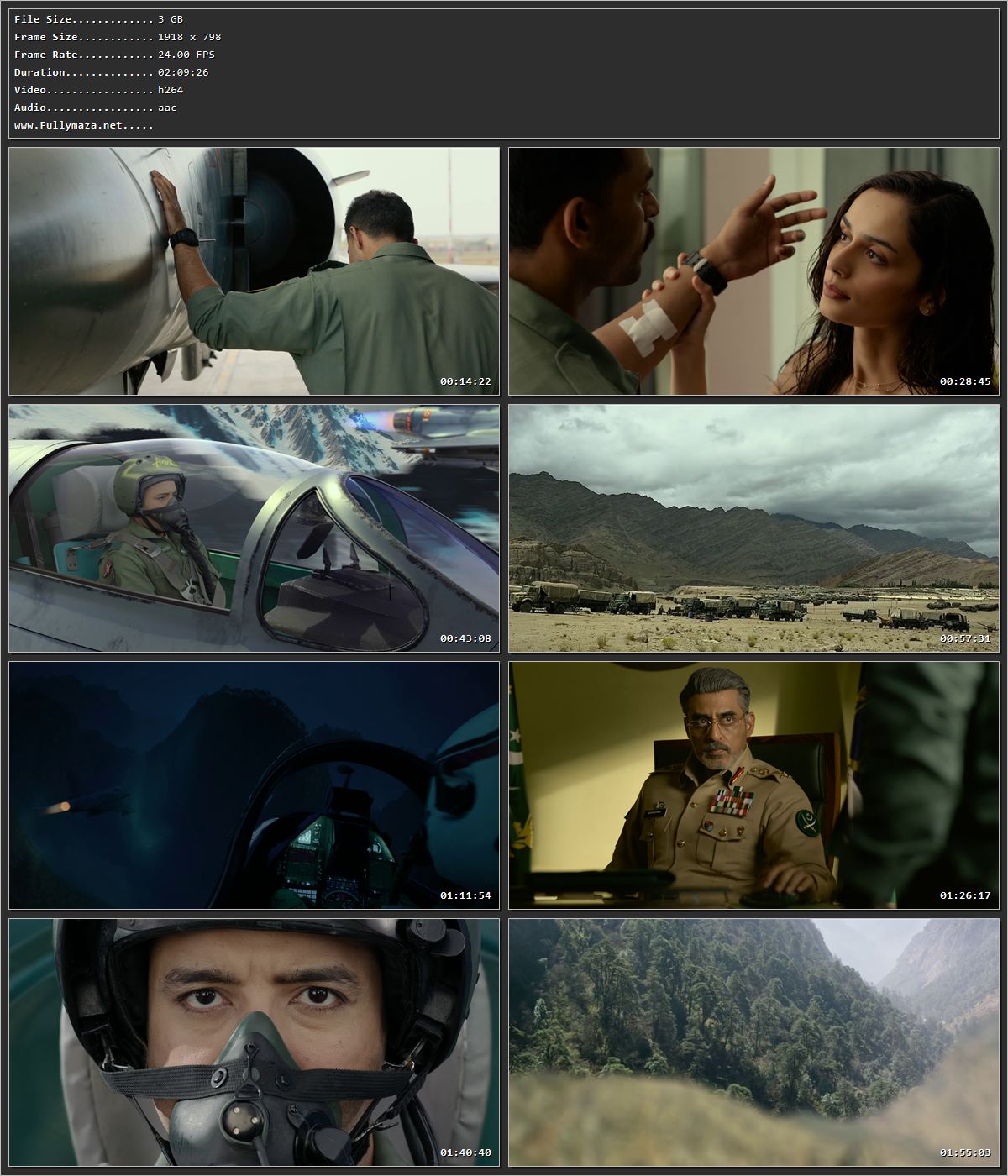Open the 01:11:54 night cockpit thumbnail
Screen dimensions: 1008x1176
(x=254, y=785)
